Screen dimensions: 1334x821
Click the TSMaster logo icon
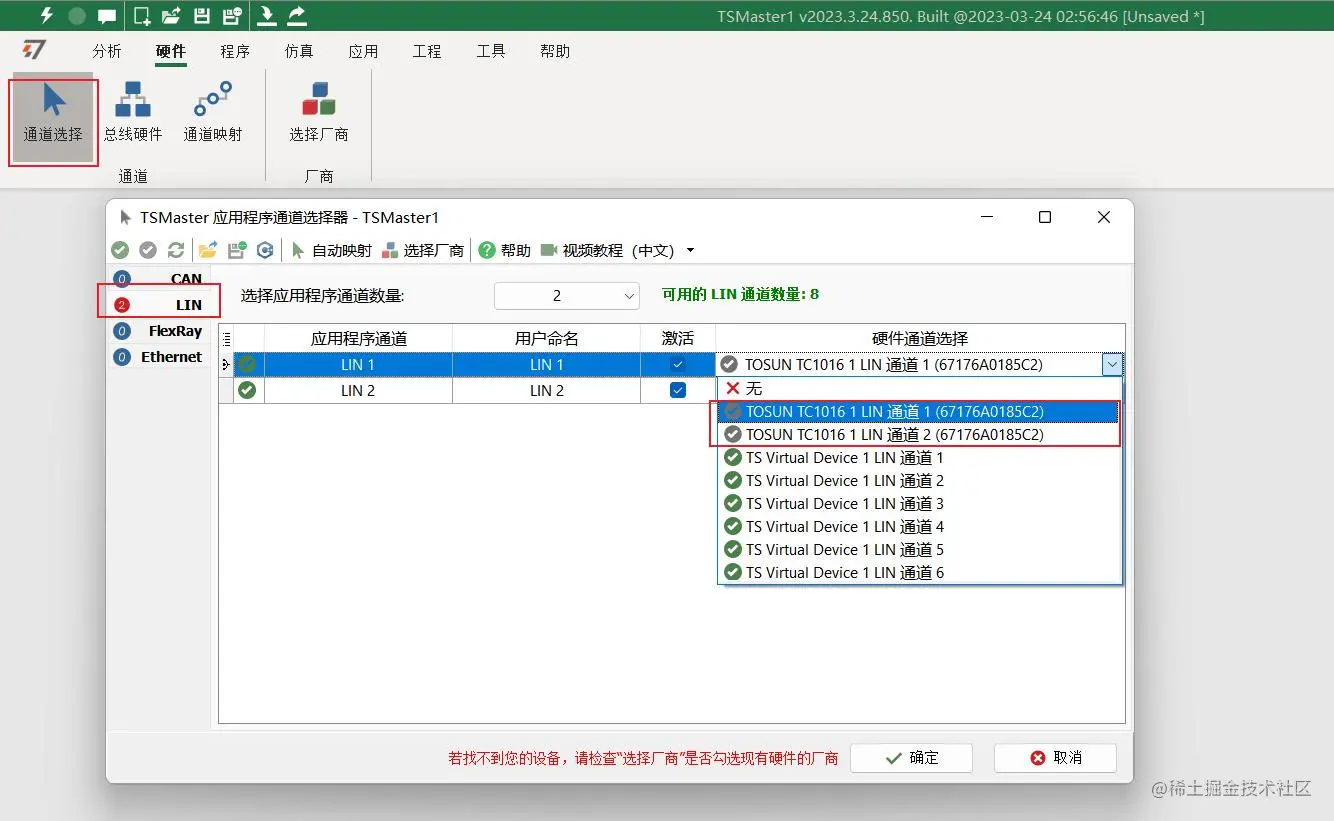point(35,50)
